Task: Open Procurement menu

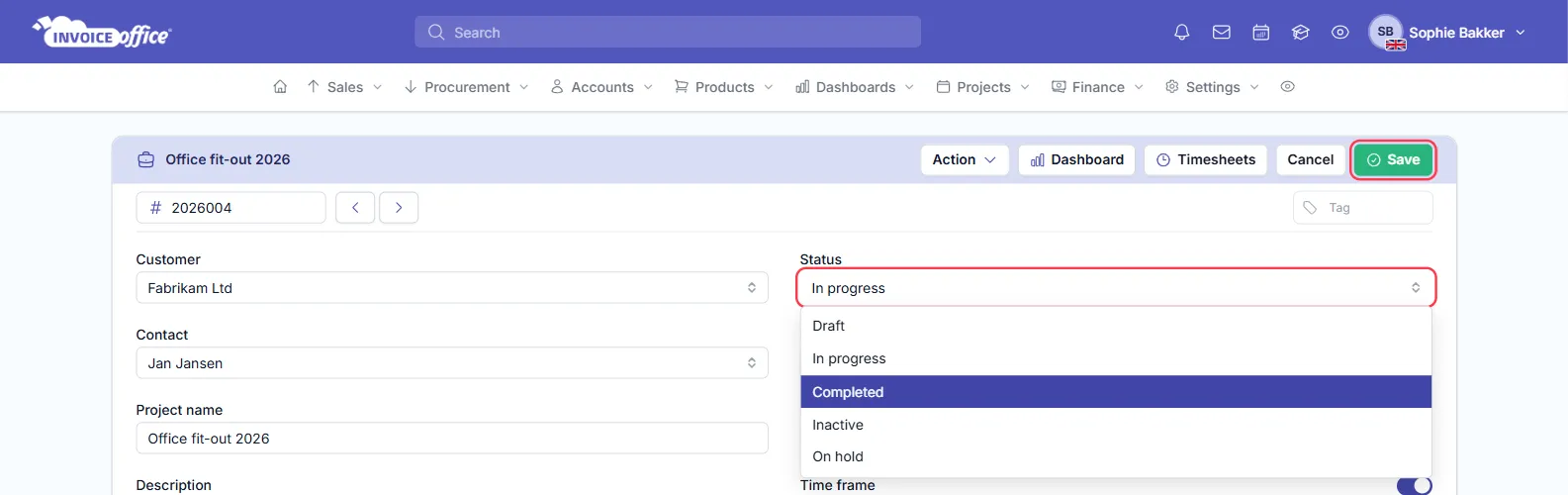Action: pyautogui.click(x=467, y=87)
